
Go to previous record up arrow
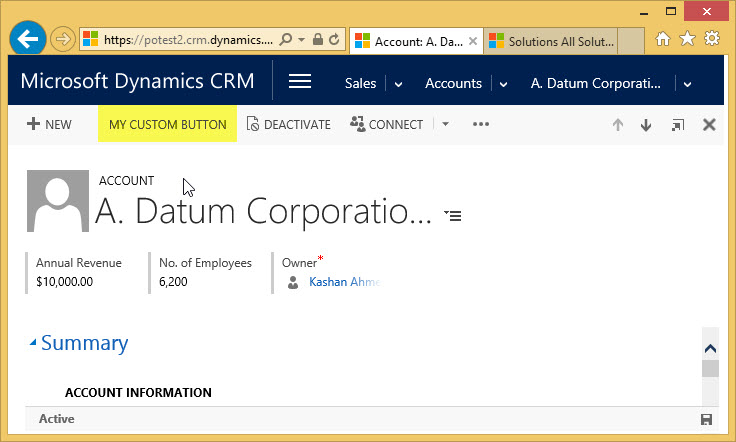(x=618, y=125)
